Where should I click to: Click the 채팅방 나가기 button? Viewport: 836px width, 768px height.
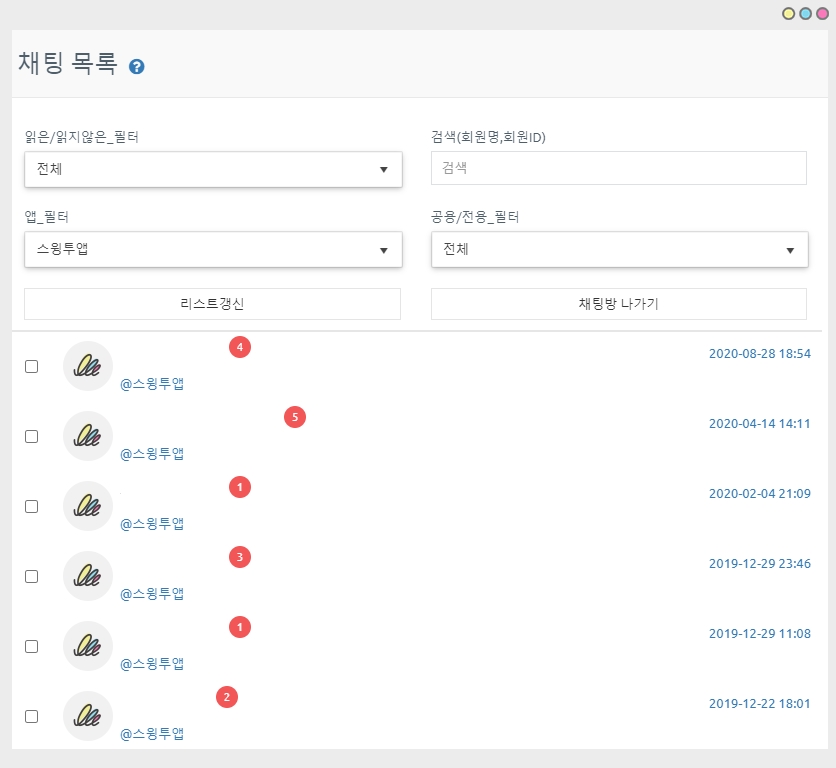pyautogui.click(x=618, y=304)
